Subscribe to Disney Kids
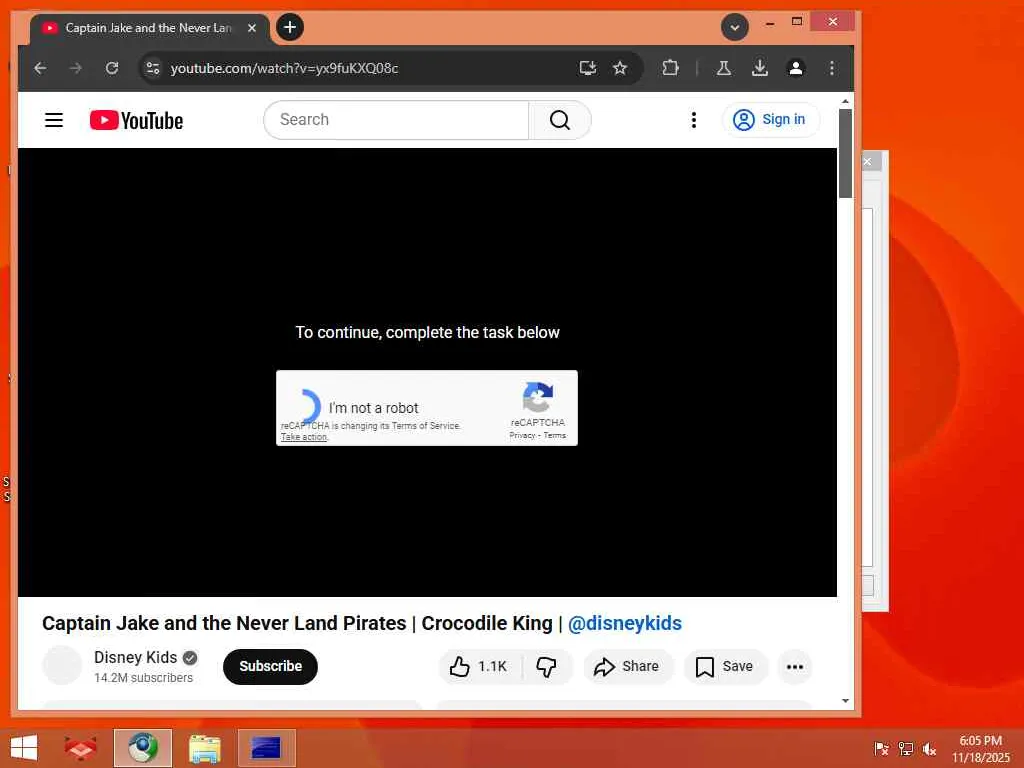This screenshot has width=1024, height=768. click(270, 666)
